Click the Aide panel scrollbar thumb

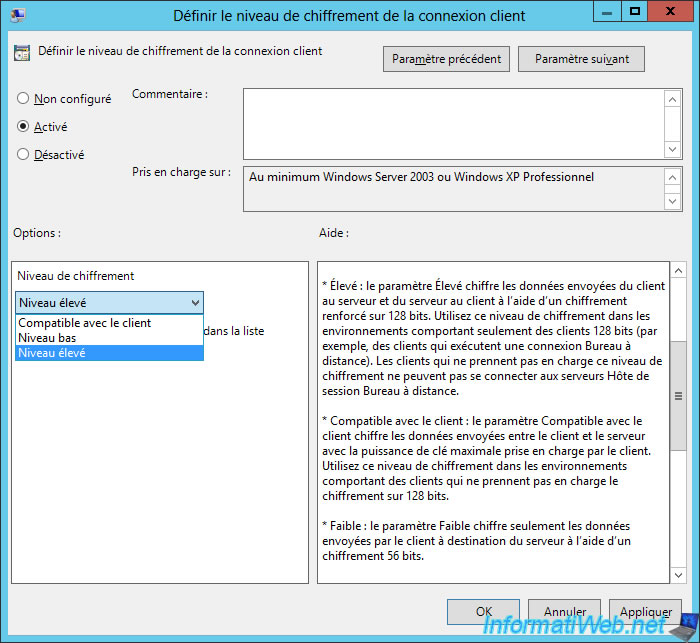point(678,396)
